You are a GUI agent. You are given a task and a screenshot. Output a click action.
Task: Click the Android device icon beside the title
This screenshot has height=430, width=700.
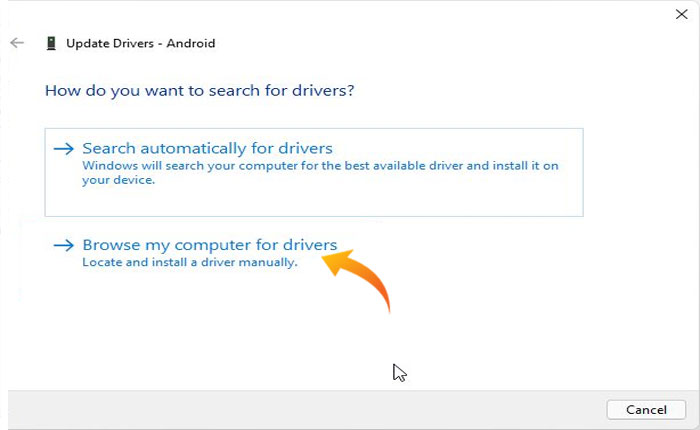(50, 43)
